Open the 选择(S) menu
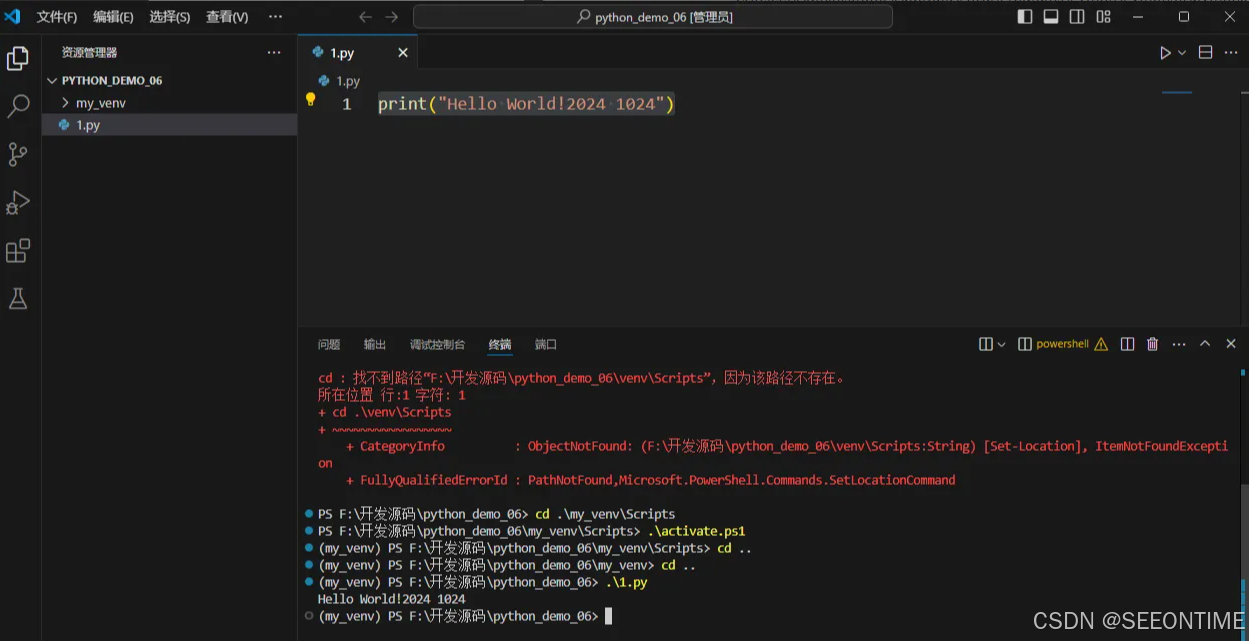The image size is (1249, 641). 169,17
